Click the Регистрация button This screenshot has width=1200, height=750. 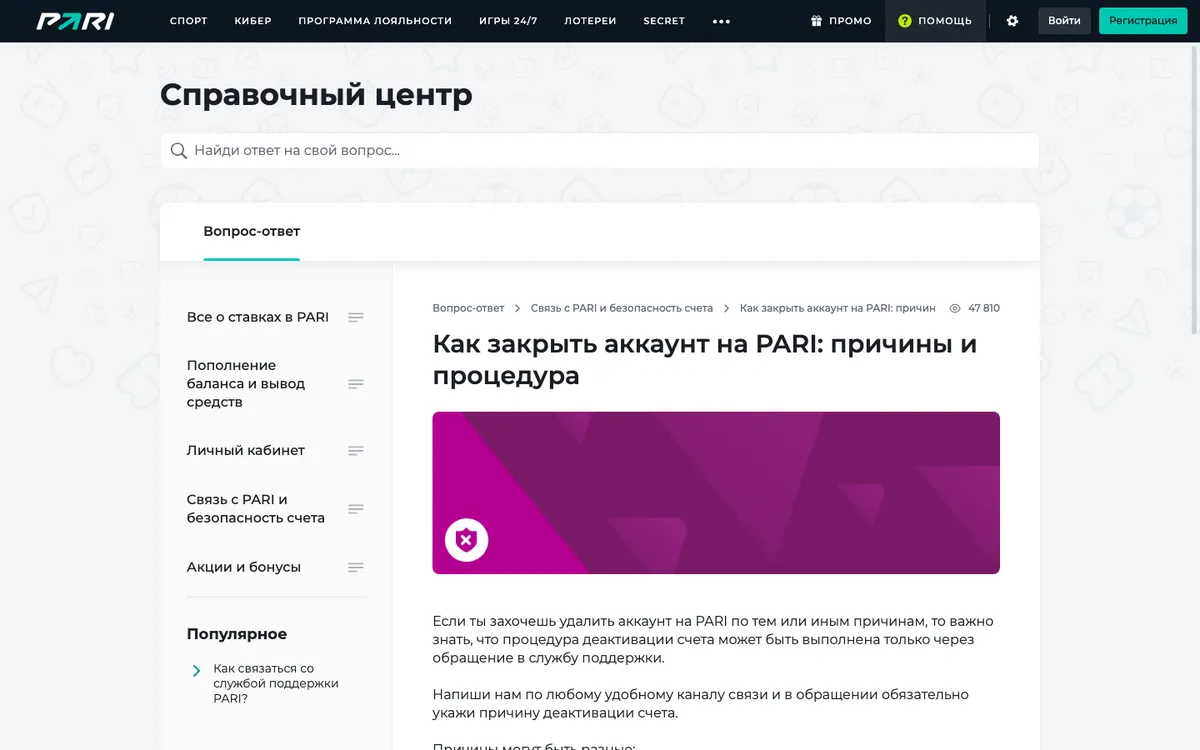(x=1143, y=21)
